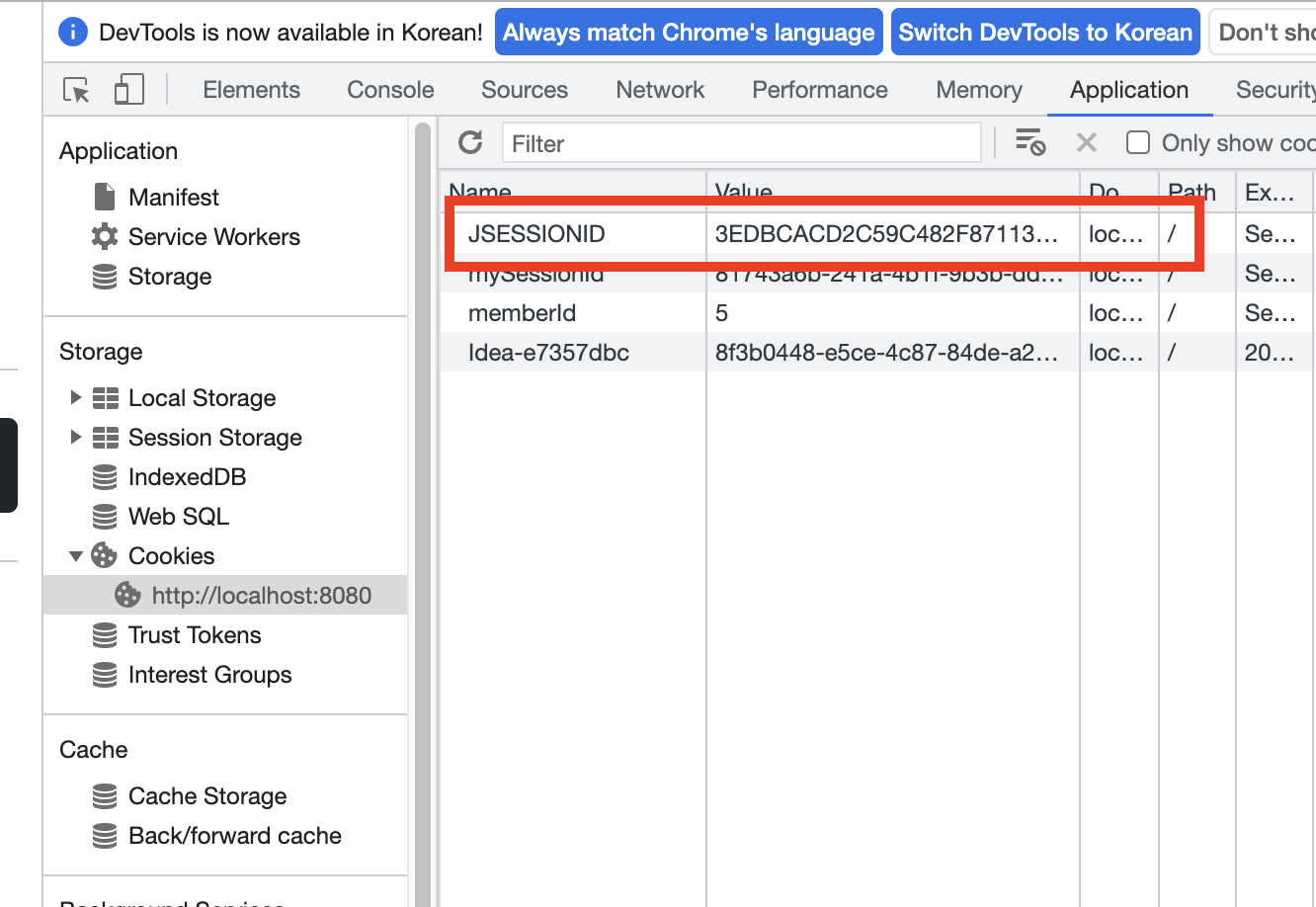Click Always match Chrome's language button
Image resolution: width=1316 pixels, height=907 pixels.
689,33
